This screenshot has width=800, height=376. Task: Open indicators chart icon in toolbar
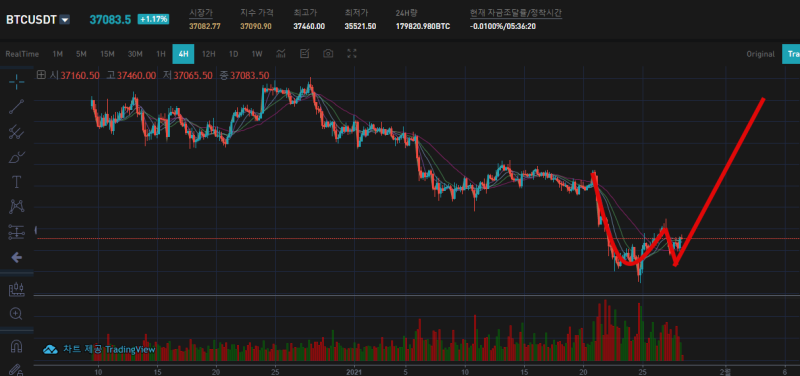click(281, 54)
